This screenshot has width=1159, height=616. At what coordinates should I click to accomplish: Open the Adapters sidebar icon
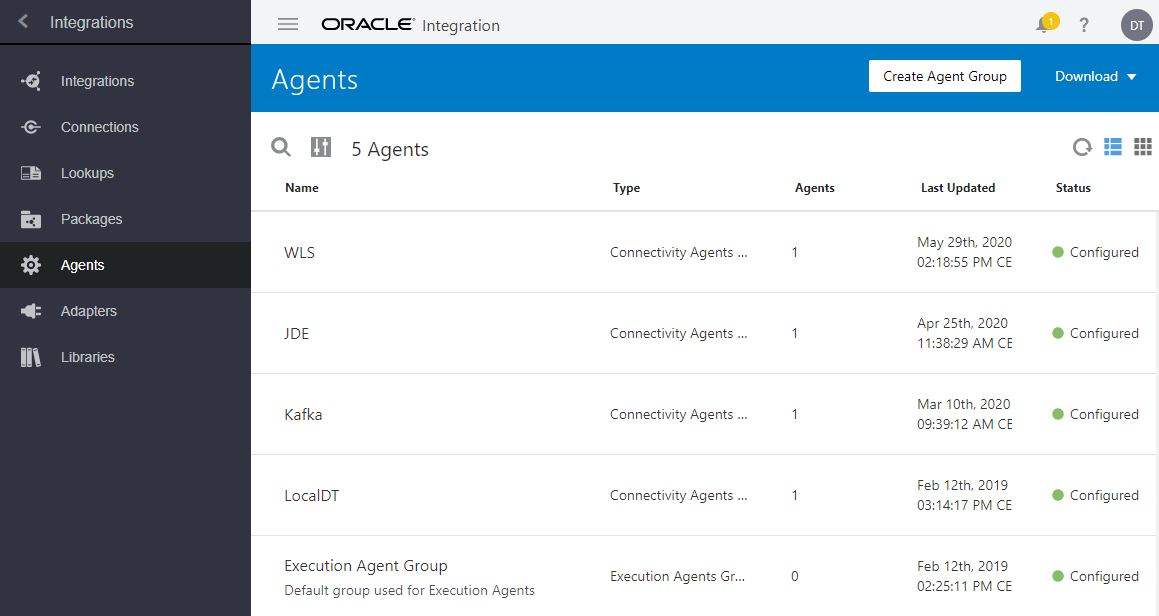(29, 311)
